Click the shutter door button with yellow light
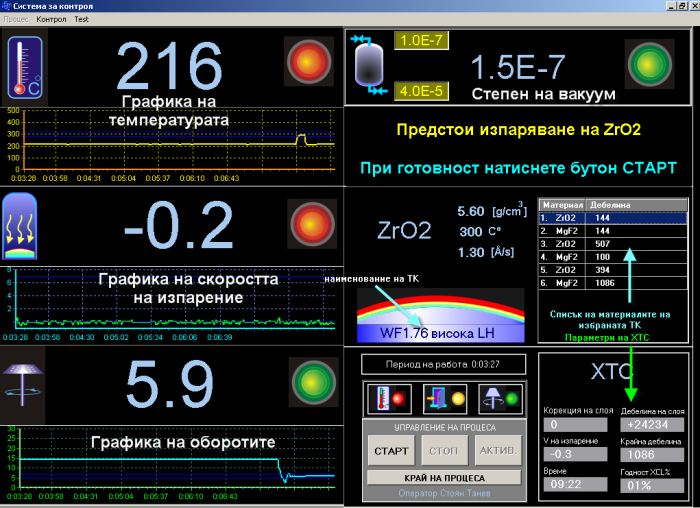Screen dimensions: 700x508 tap(445, 399)
